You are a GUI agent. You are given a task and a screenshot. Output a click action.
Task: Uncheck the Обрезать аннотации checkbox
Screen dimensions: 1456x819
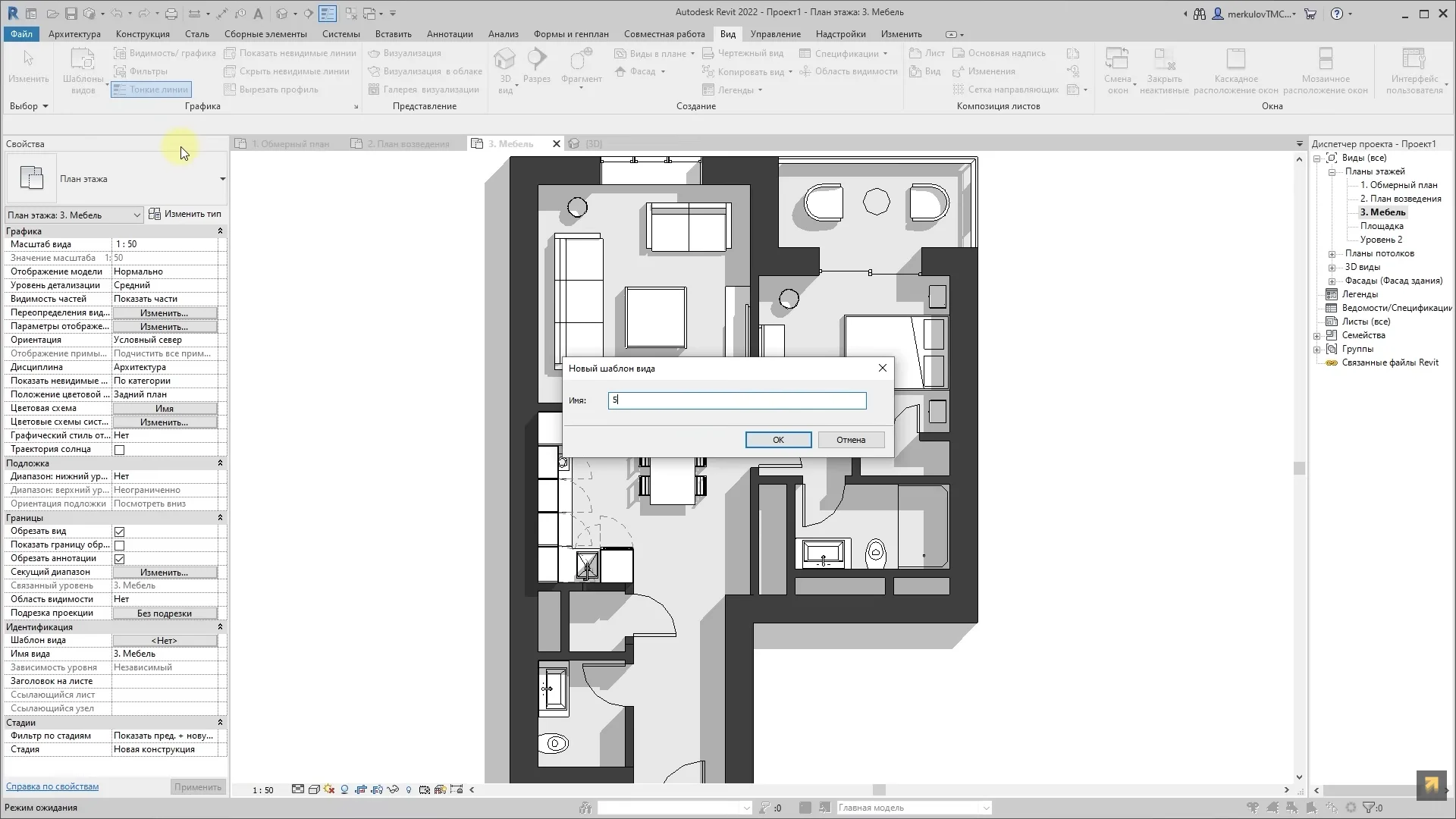(x=119, y=559)
